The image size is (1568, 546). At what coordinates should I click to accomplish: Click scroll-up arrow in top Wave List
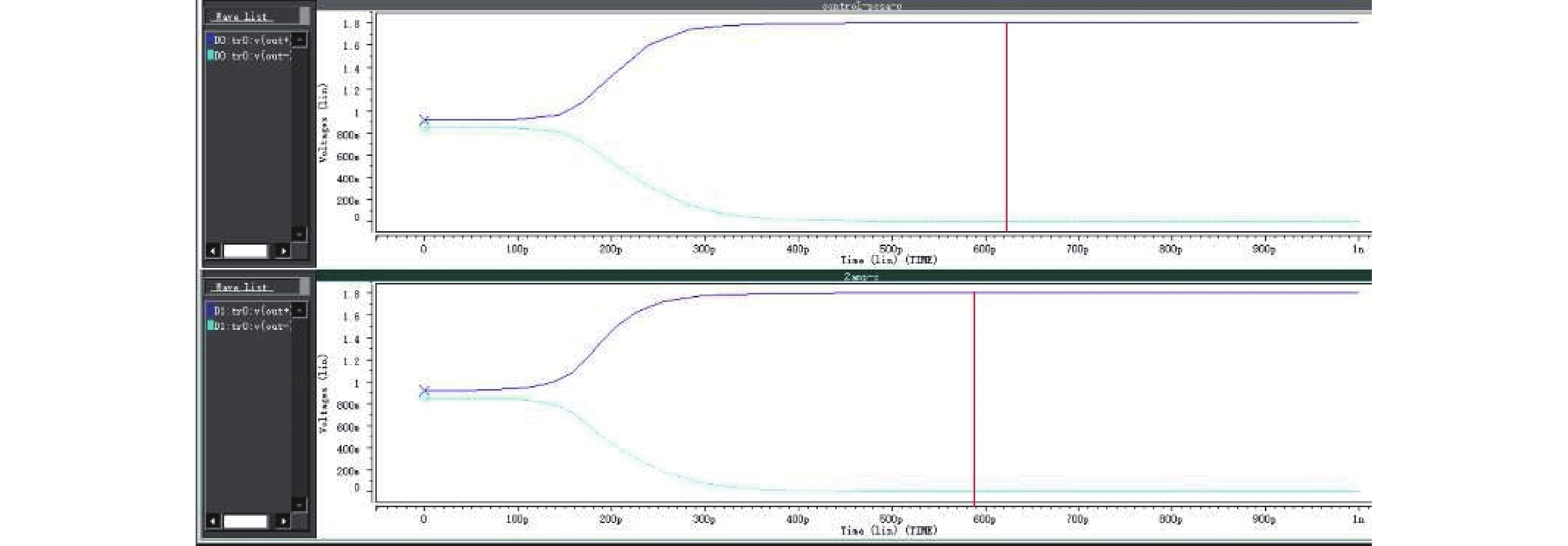300,40
